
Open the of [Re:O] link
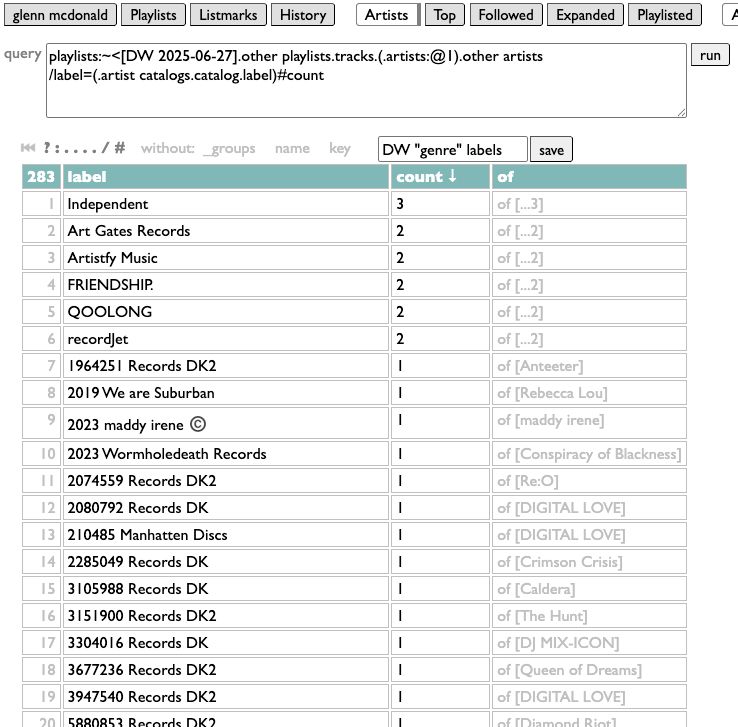tap(528, 481)
